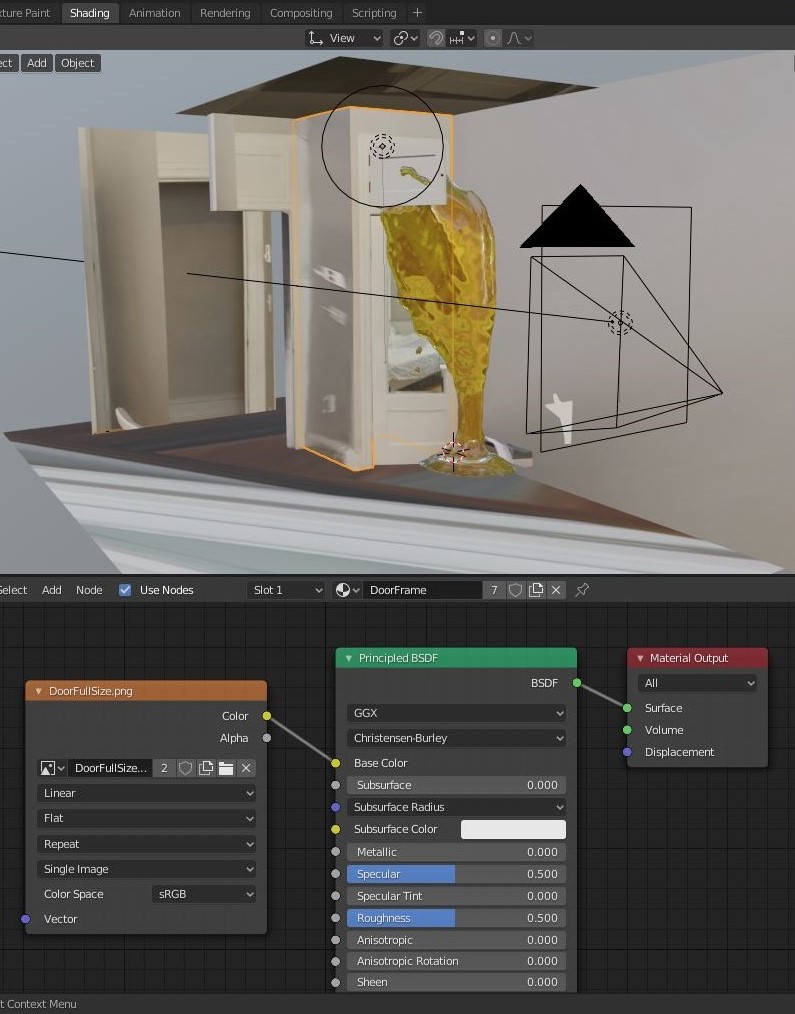The image size is (795, 1014).
Task: Click the Base Color input socket
Action: pos(335,763)
